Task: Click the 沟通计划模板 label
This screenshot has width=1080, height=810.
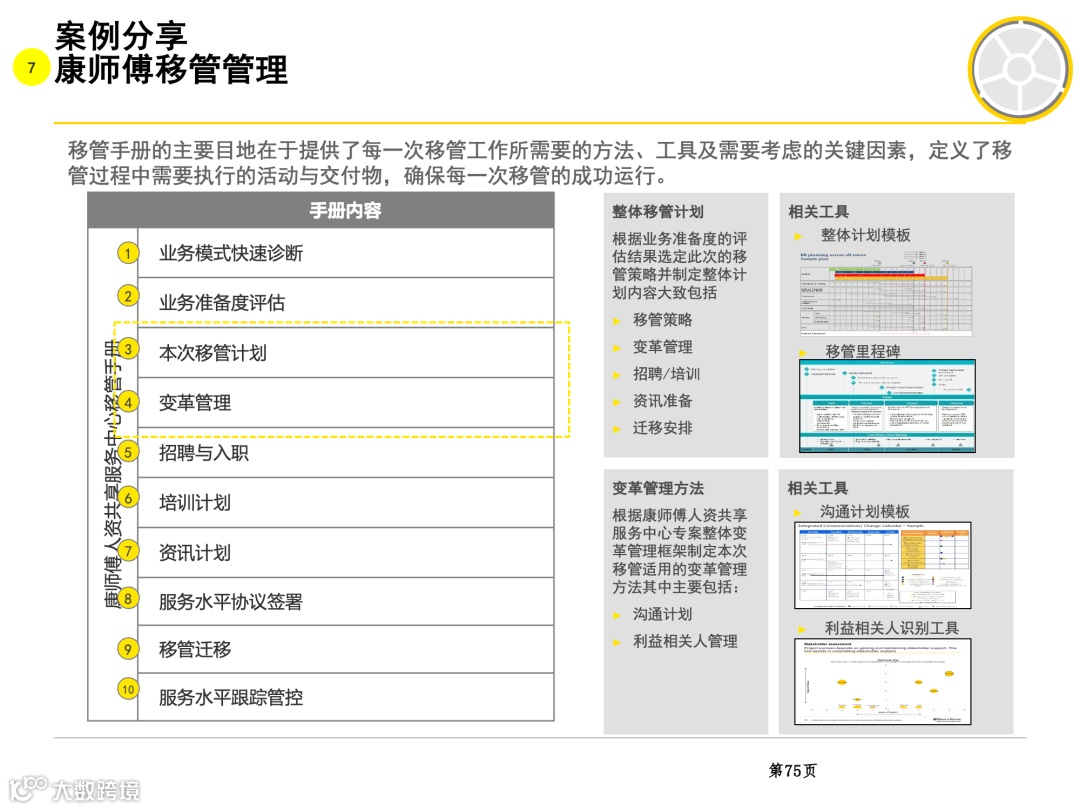Action: [865, 512]
